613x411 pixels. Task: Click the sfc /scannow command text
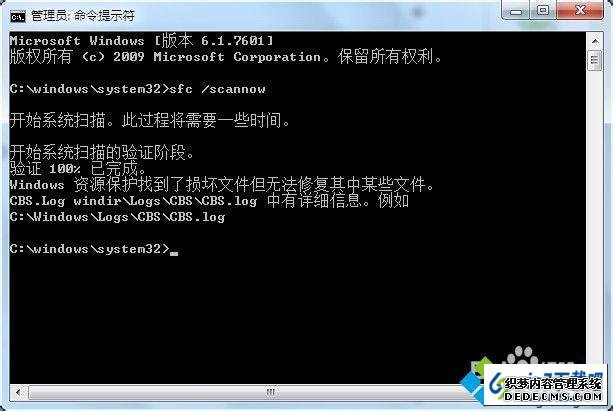tap(217, 89)
